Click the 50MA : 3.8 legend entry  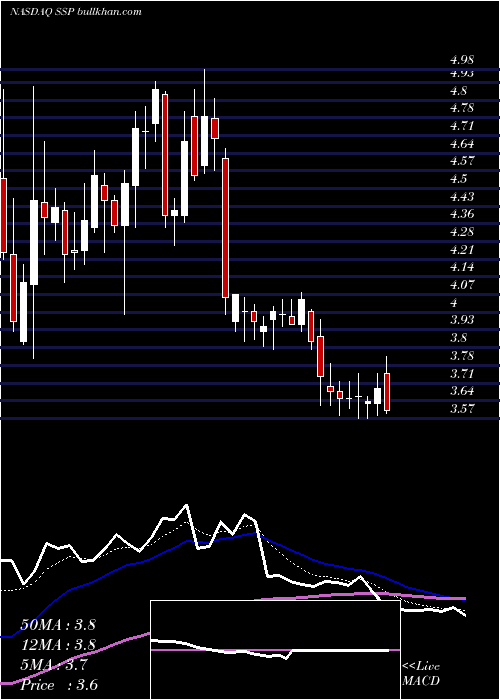pos(58,625)
